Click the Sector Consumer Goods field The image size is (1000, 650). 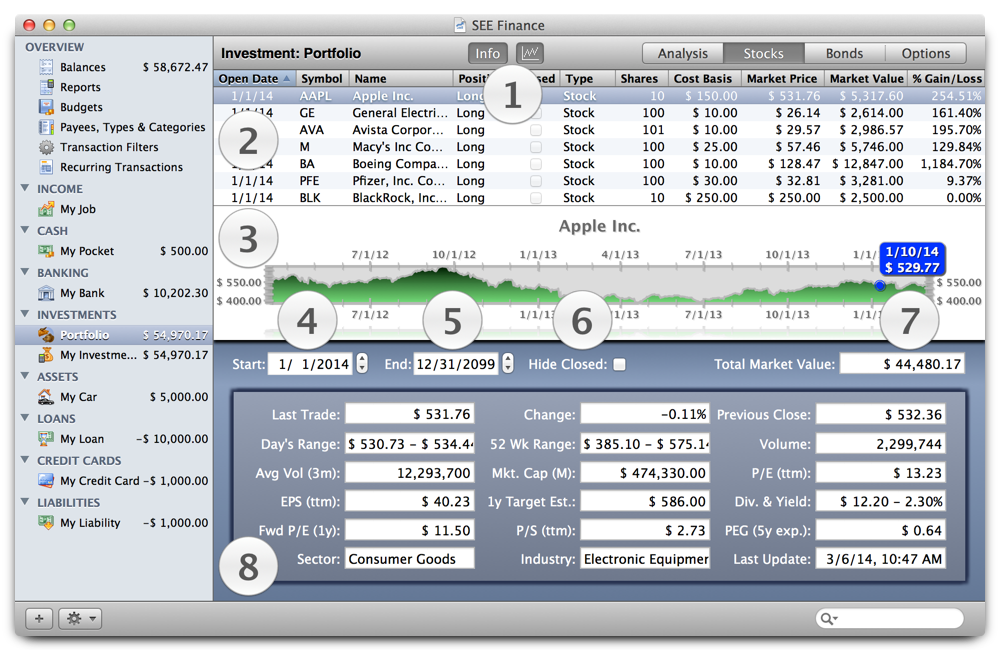pos(409,559)
